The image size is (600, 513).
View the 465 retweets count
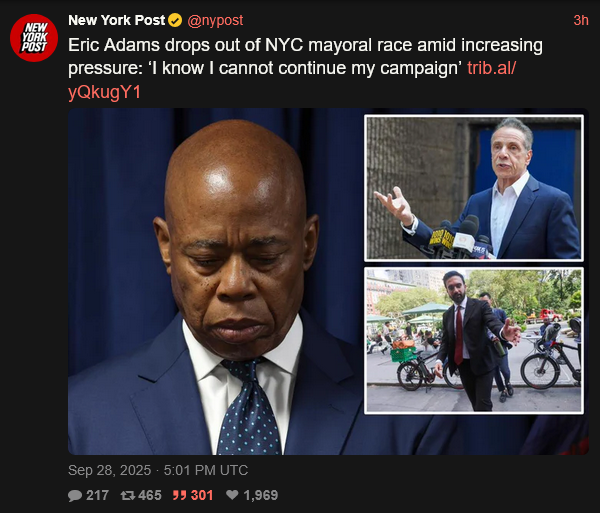pyautogui.click(x=150, y=495)
